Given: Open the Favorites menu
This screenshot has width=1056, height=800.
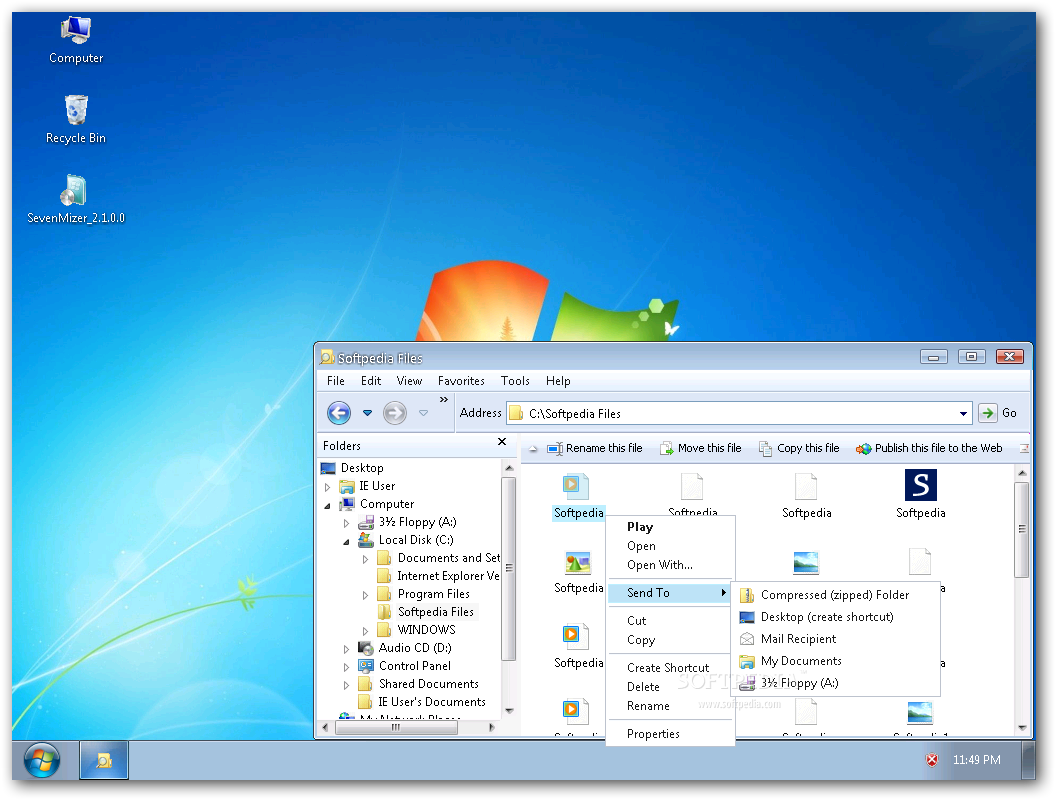Looking at the screenshot, I should [461, 381].
